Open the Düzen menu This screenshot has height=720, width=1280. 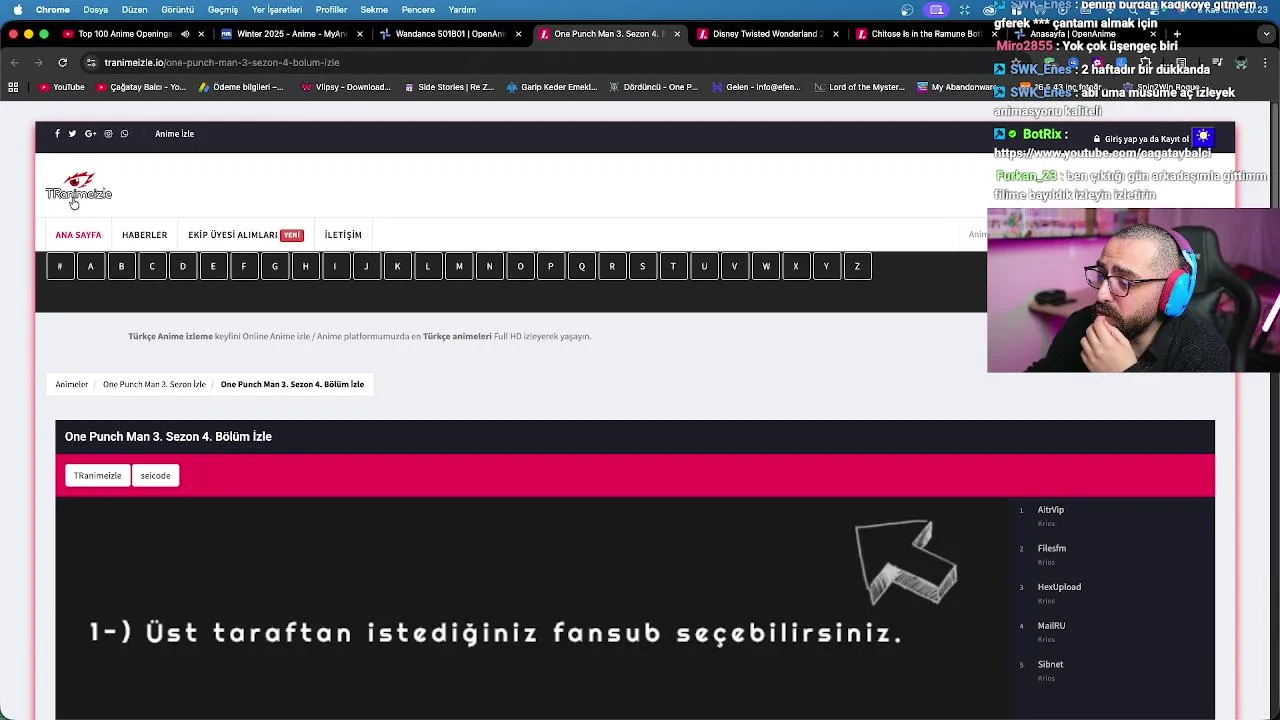pyautogui.click(x=134, y=10)
